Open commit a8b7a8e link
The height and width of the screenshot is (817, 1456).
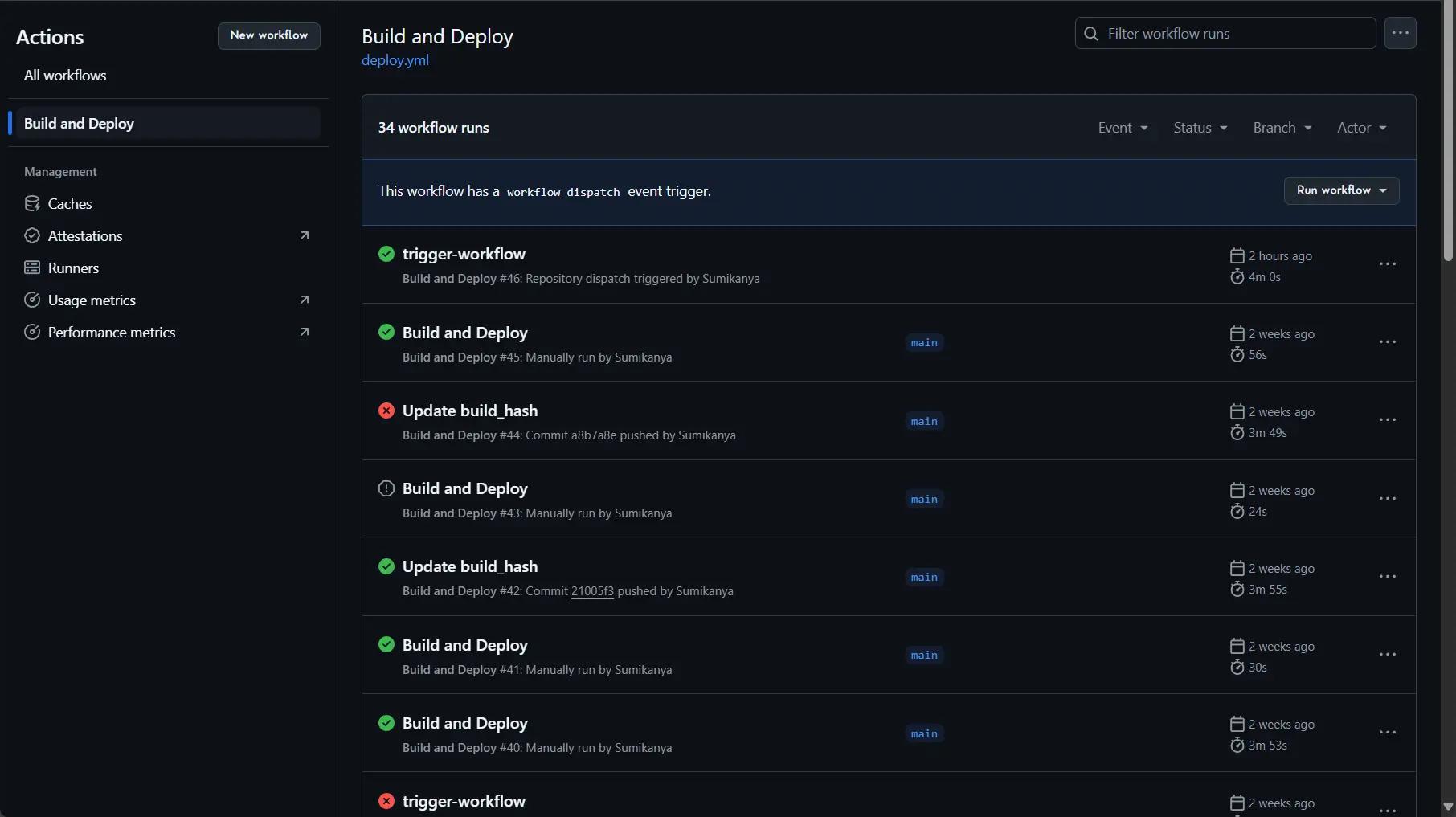tap(593, 435)
